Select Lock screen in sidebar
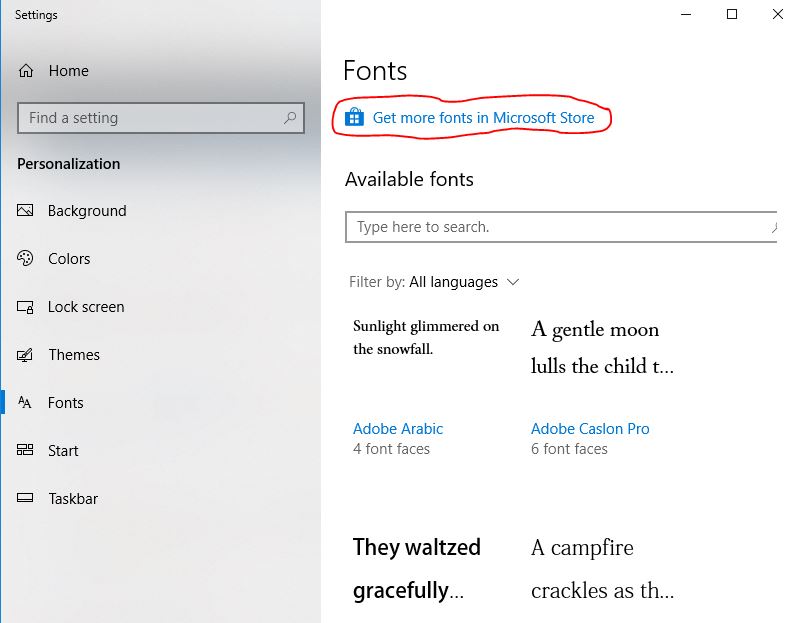The height and width of the screenshot is (623, 793). 86,306
